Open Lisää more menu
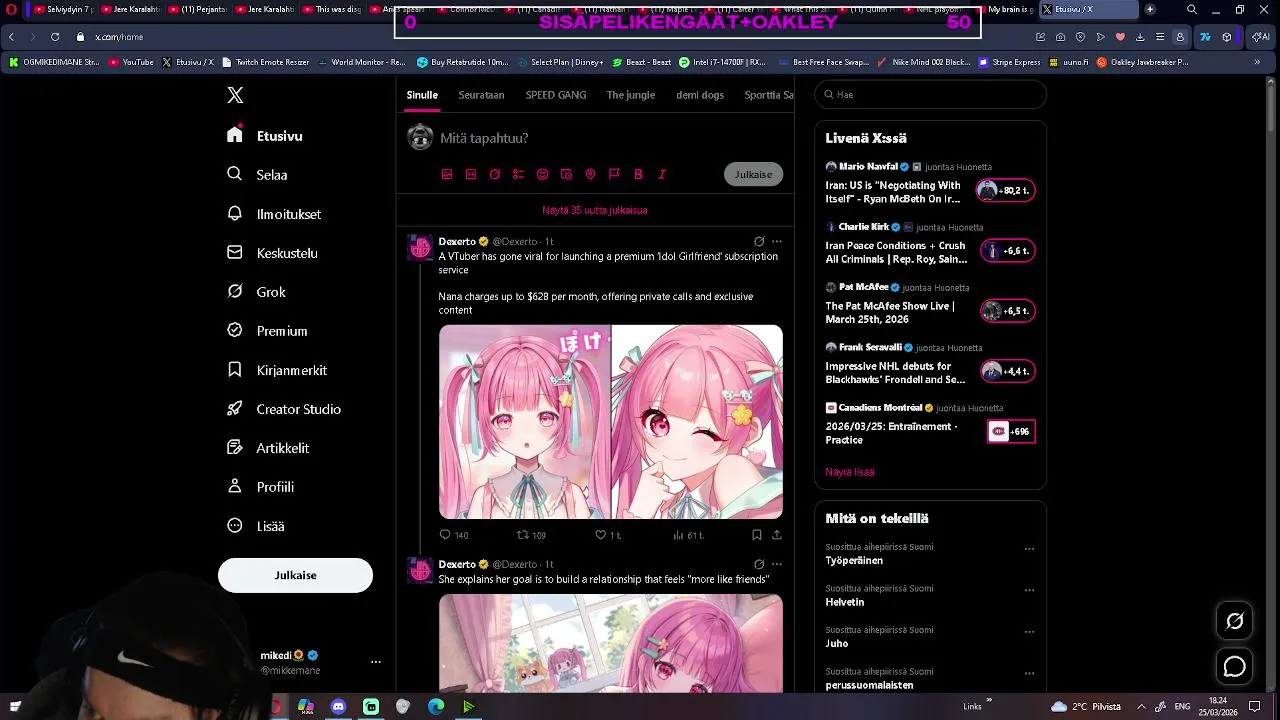This screenshot has width=1280, height=720. click(257, 526)
